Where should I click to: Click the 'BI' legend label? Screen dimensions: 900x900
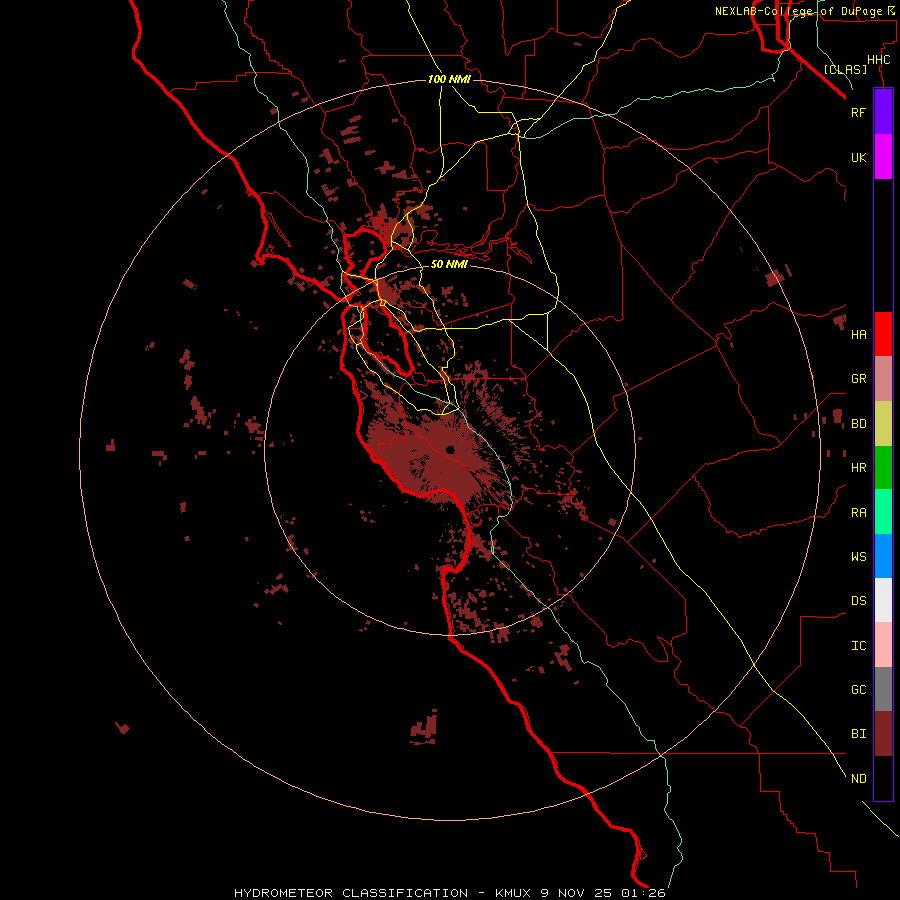pos(859,734)
